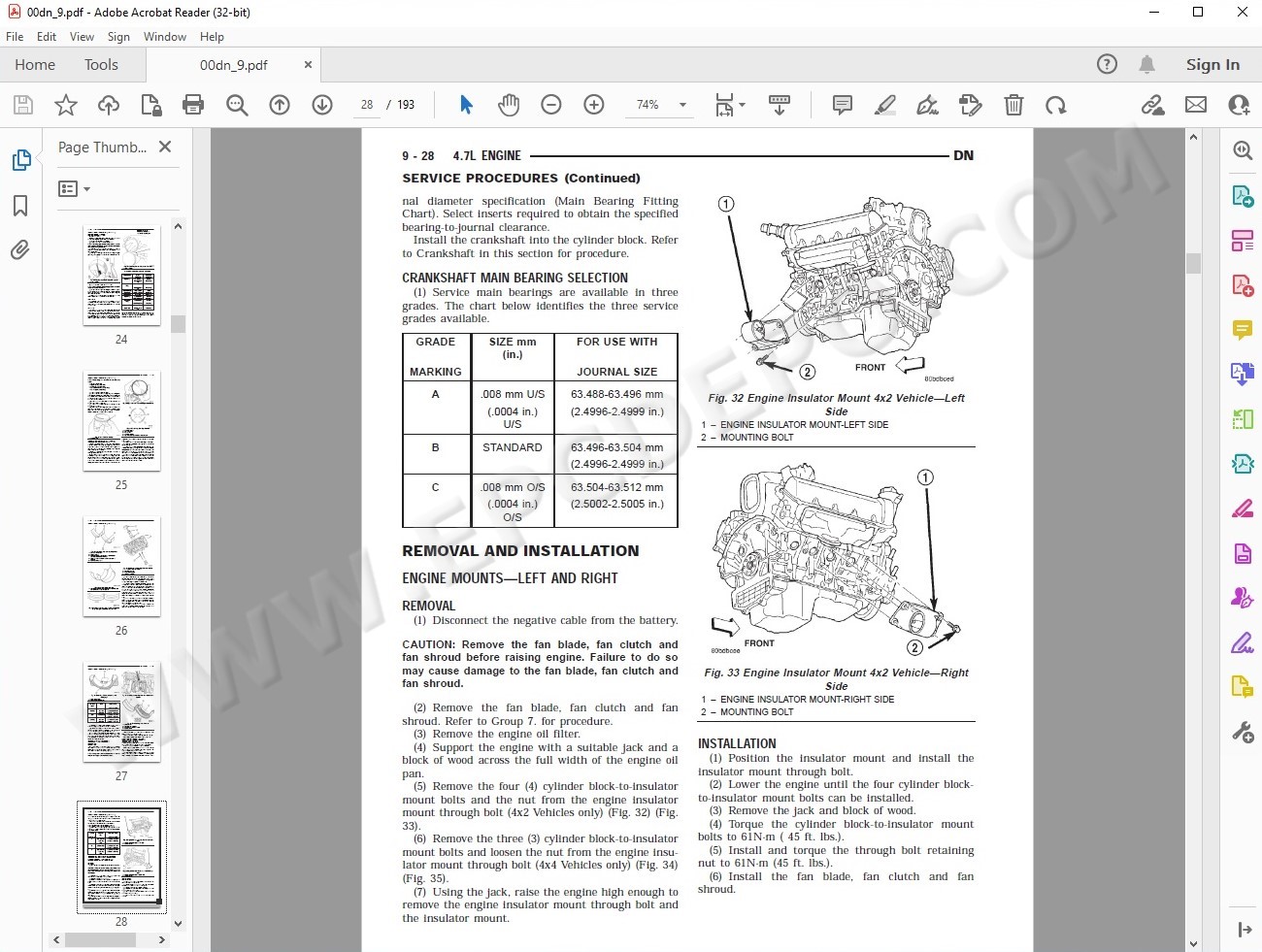Go to the next page with down arrow
The height and width of the screenshot is (952, 1262).
[322, 105]
